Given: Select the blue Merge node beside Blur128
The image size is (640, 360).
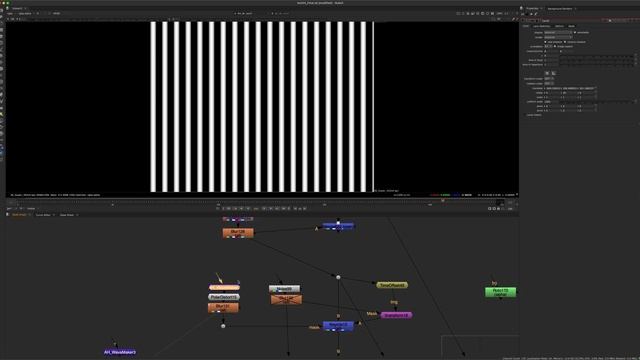Looking at the screenshot, I should click(338, 226).
